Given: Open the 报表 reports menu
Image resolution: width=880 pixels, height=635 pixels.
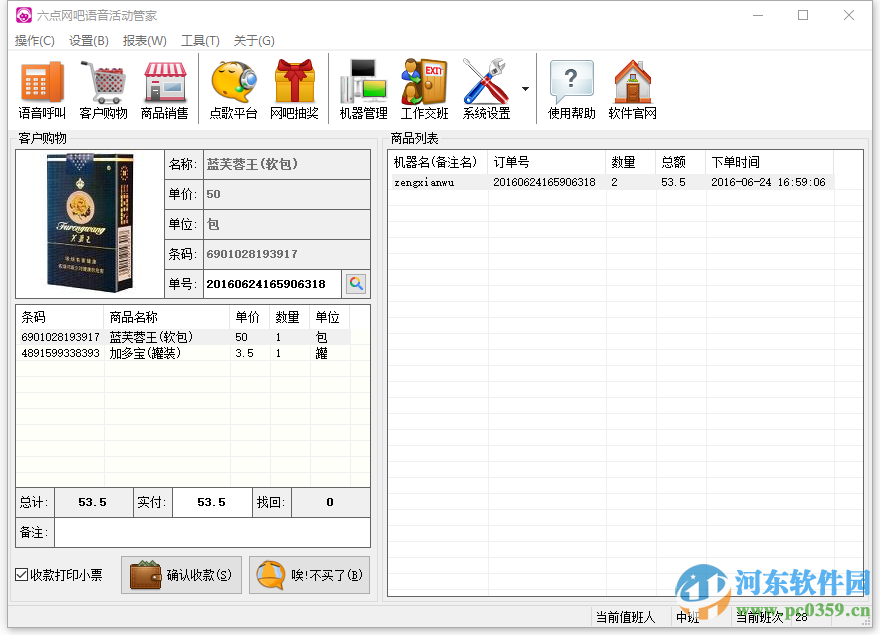Looking at the screenshot, I should point(144,41).
